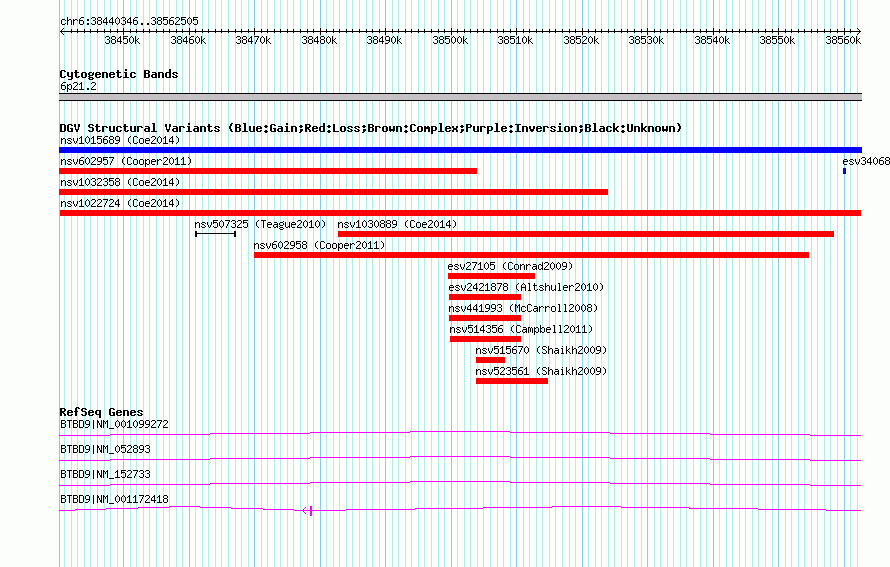
Task: Click the red nsv514356 loss bar
Action: (x=485, y=339)
